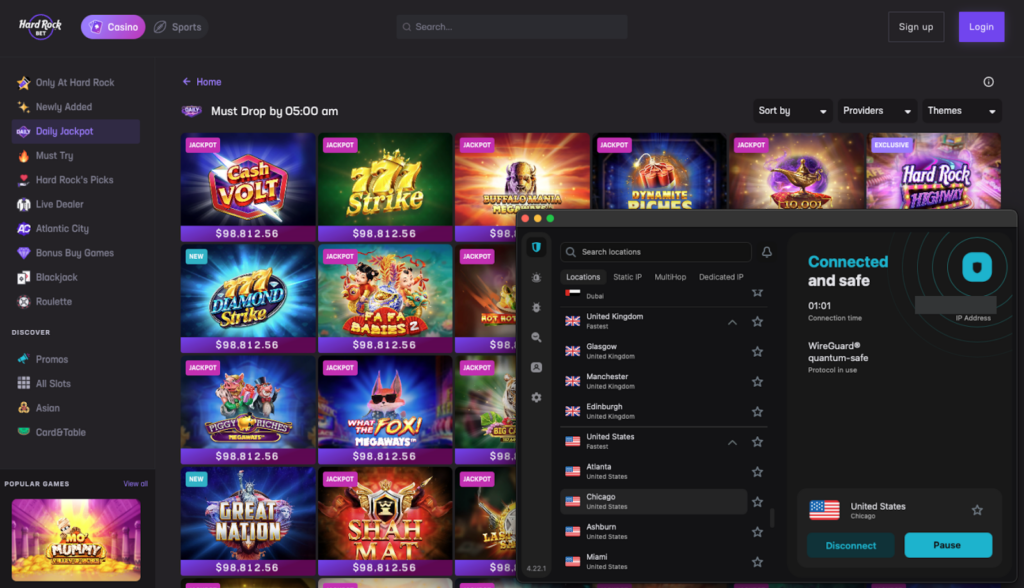Open Asian games category

coord(75,408)
